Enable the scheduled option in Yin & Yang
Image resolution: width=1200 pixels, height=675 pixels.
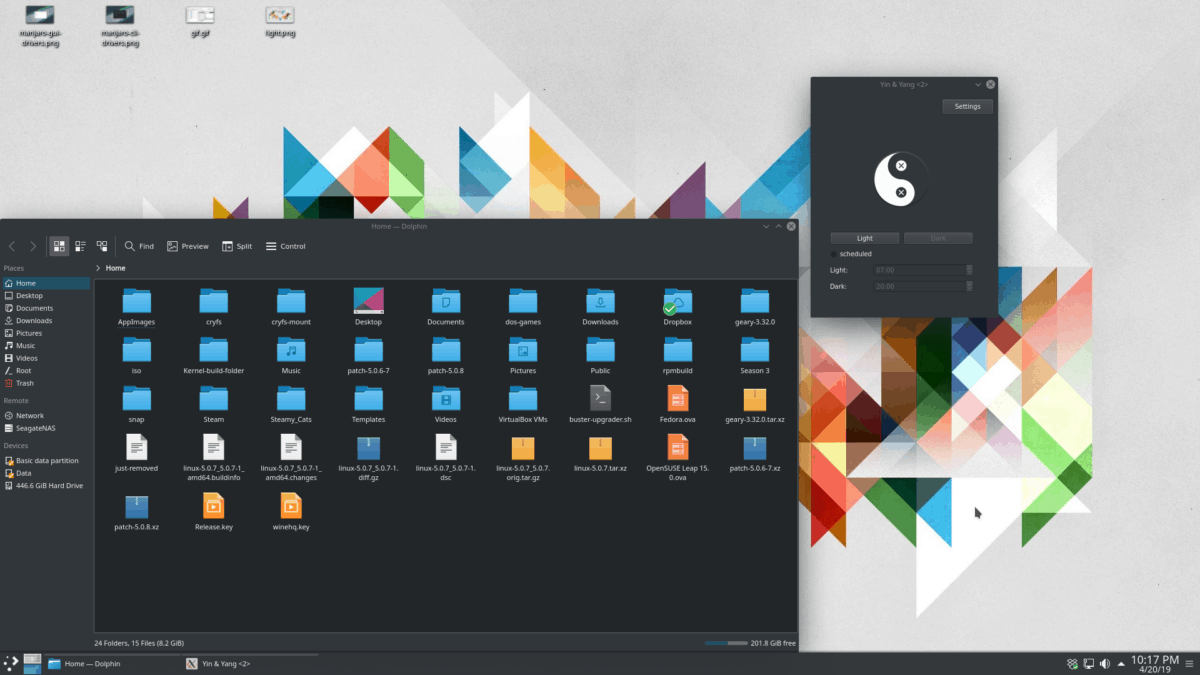[x=834, y=254]
